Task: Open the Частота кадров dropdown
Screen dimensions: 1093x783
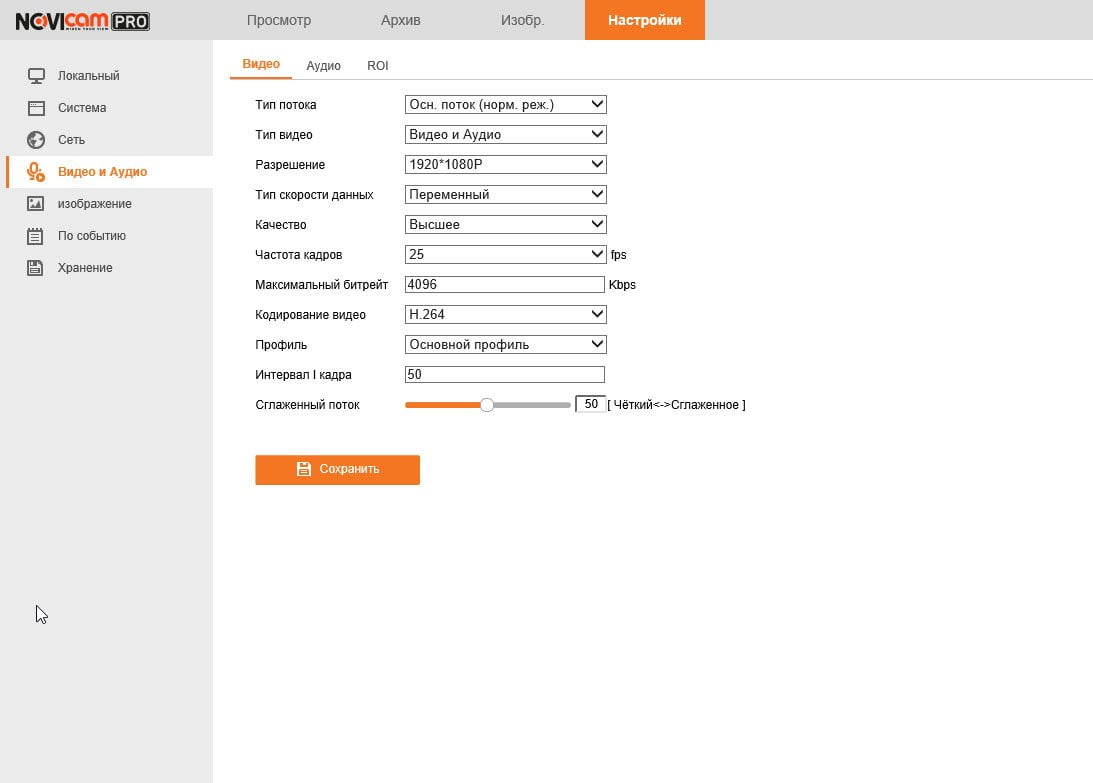Action: (505, 254)
